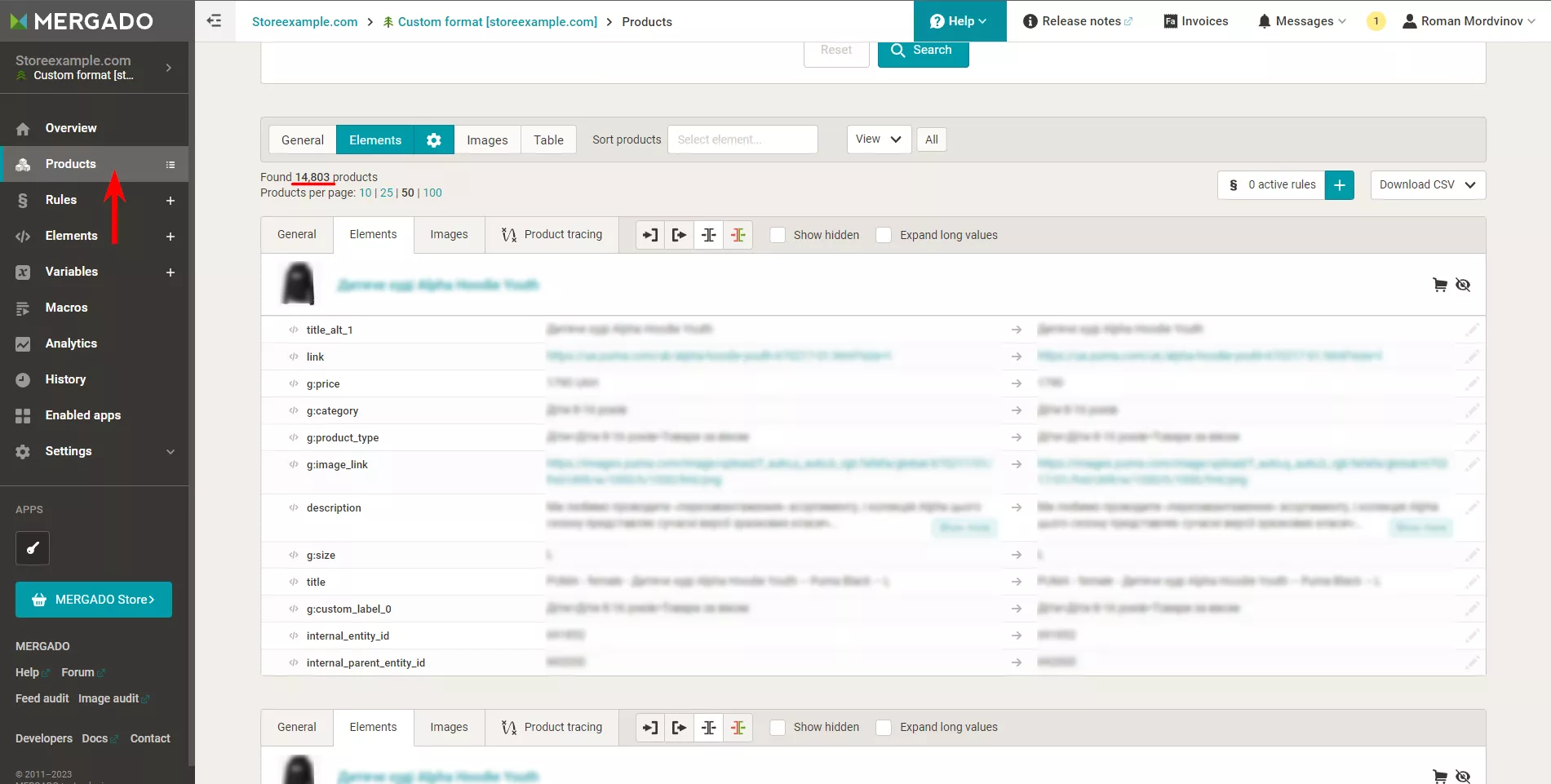Add a new variable with the plus icon
Screen dimensions: 1551x784
[171, 272]
